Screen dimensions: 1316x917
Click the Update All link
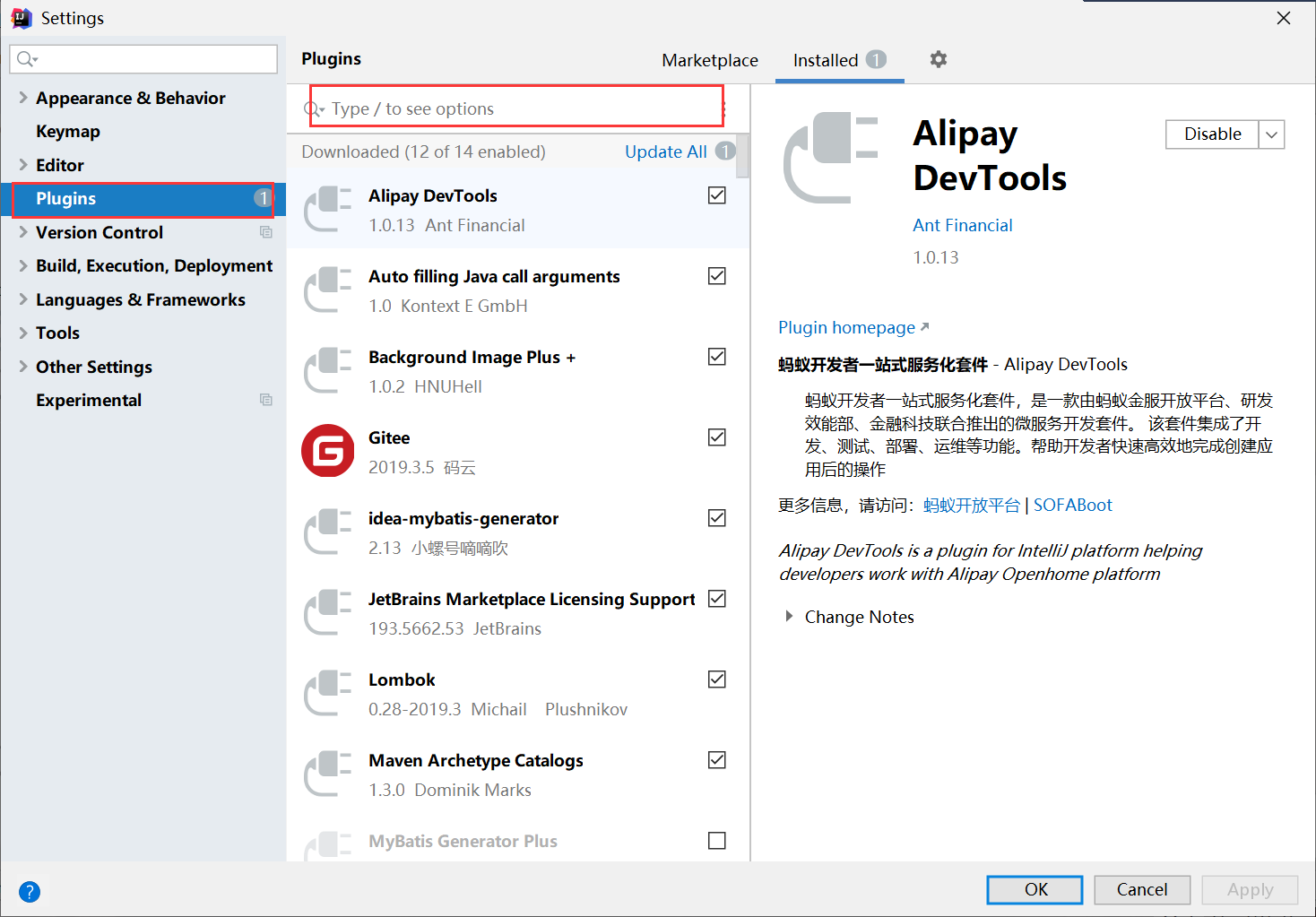click(x=666, y=151)
